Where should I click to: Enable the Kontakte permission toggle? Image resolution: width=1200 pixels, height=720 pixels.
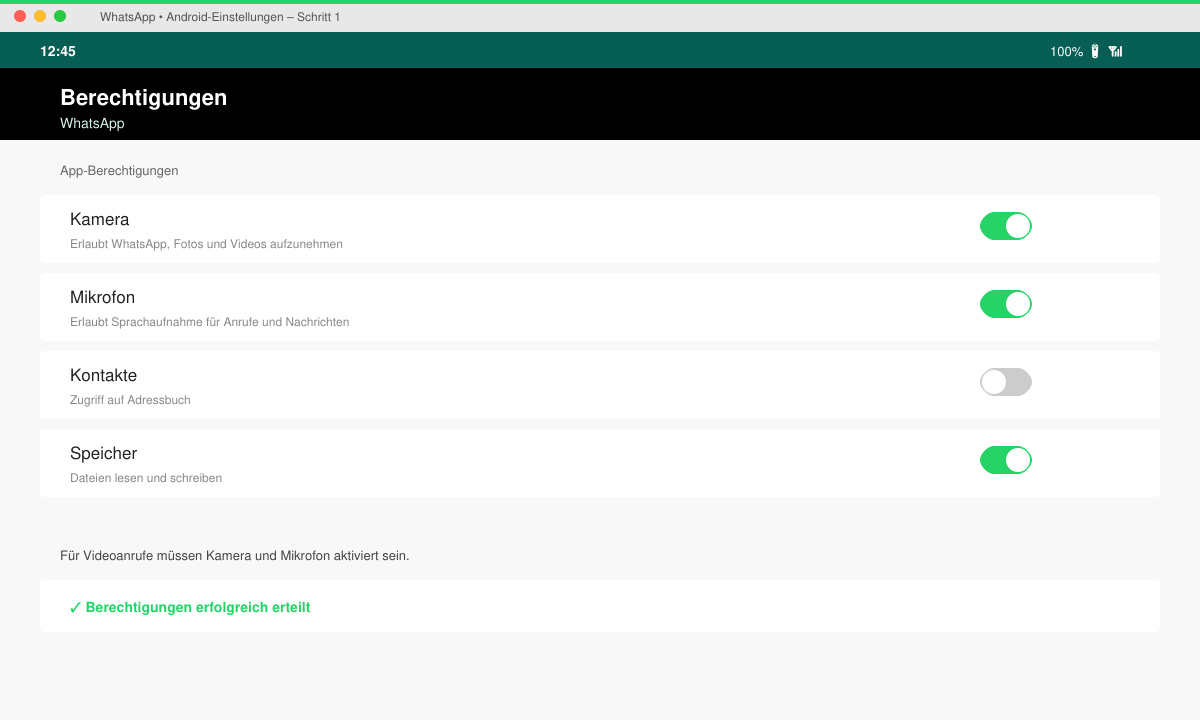coord(1005,382)
